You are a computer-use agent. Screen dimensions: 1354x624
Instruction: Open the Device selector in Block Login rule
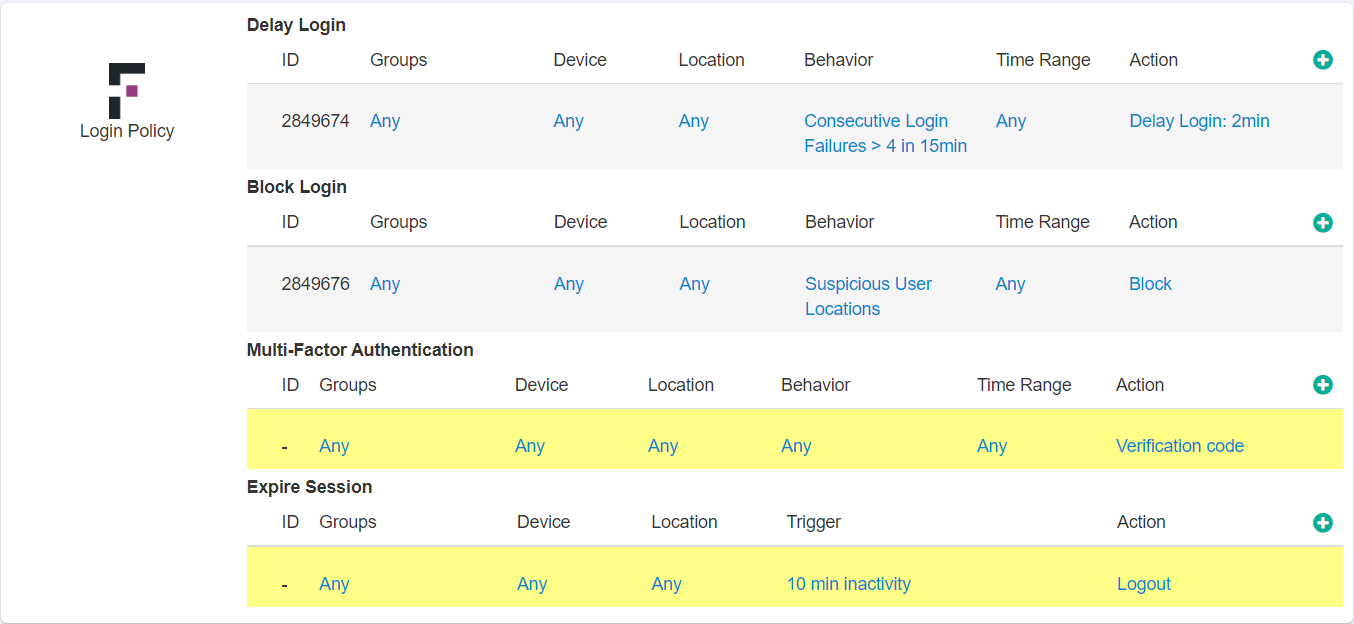[x=568, y=283]
